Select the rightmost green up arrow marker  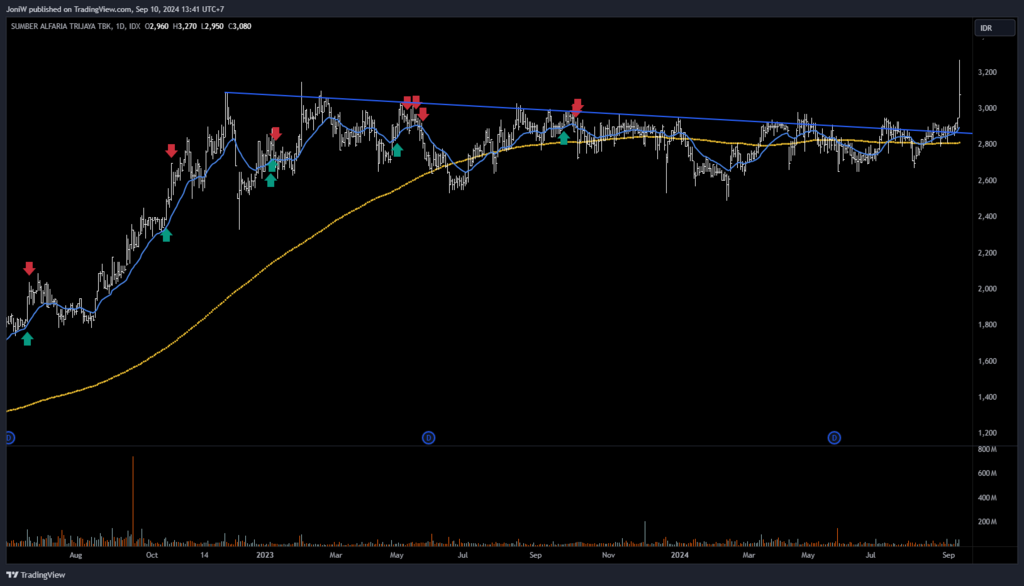[x=564, y=138]
